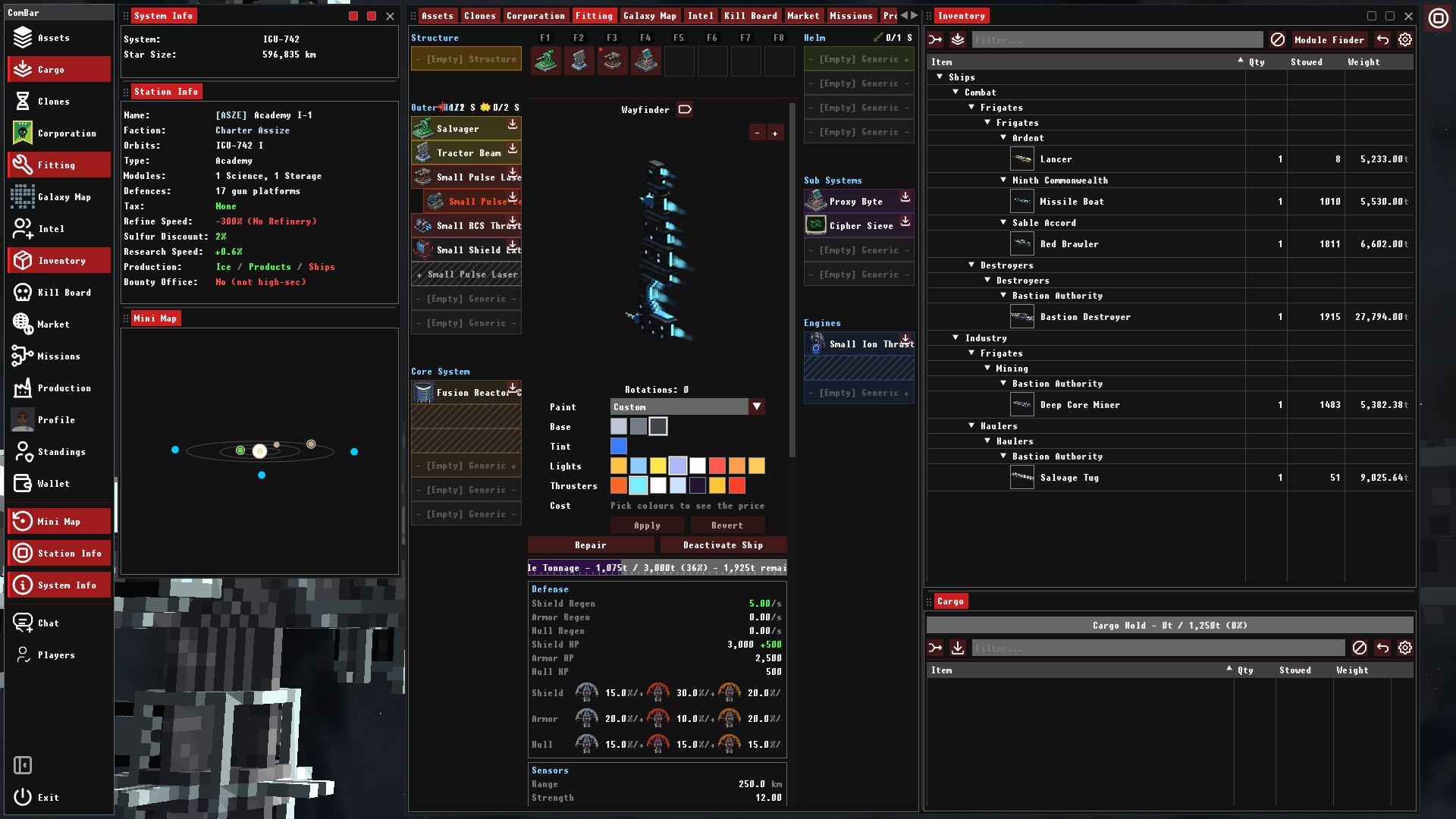1456x819 pixels.
Task: Select the Bastion Destroyer row
Action: click(x=1170, y=316)
